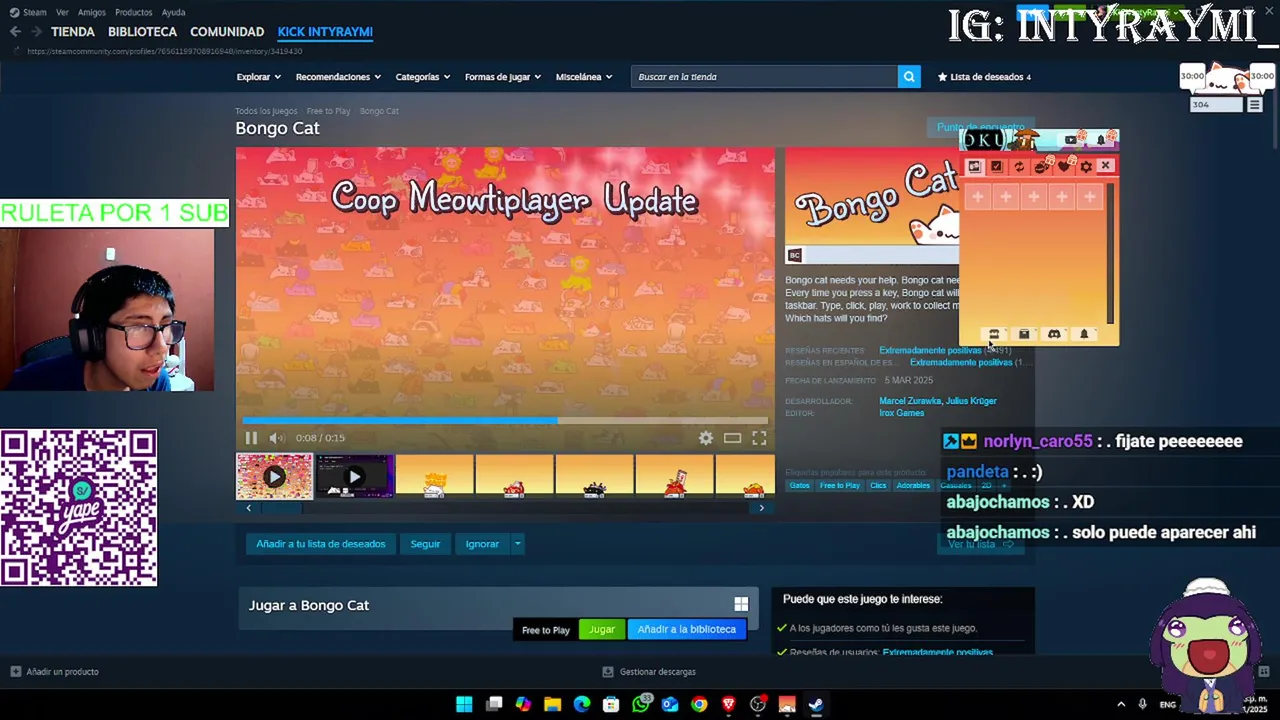1280x720 pixels.
Task: Click the Bongo Cat overlay vertical scrollbar
Action: tap(1109, 255)
